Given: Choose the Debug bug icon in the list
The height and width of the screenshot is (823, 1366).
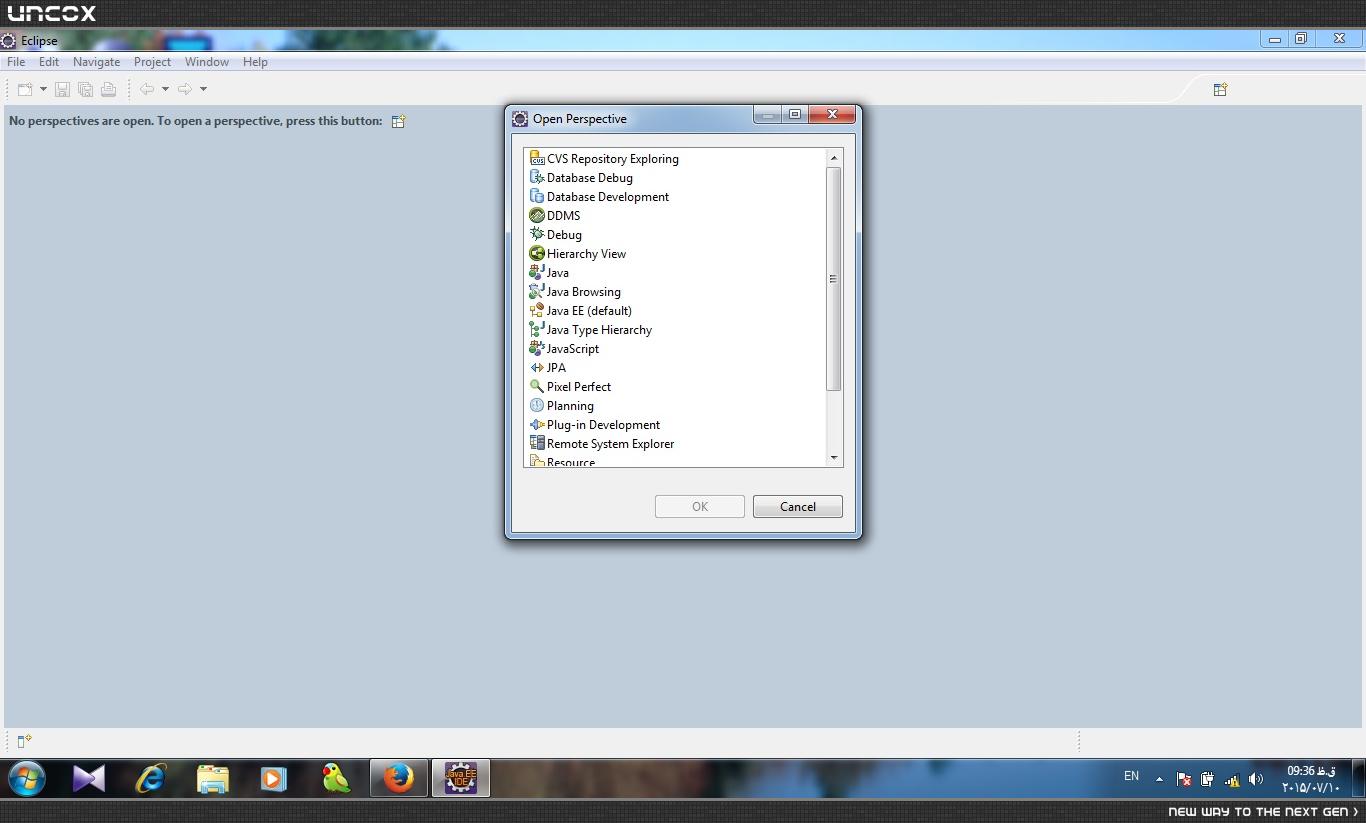Looking at the screenshot, I should coord(537,234).
